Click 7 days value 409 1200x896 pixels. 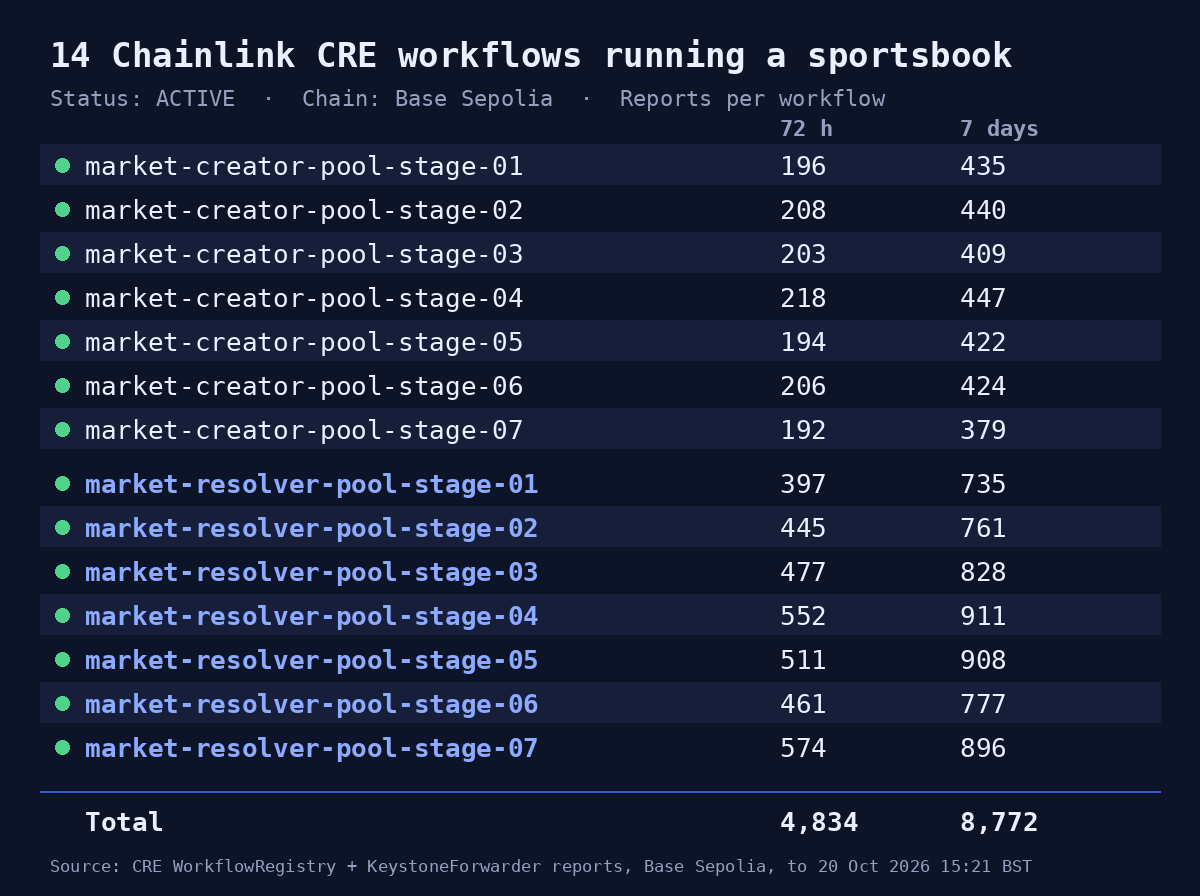(x=983, y=255)
